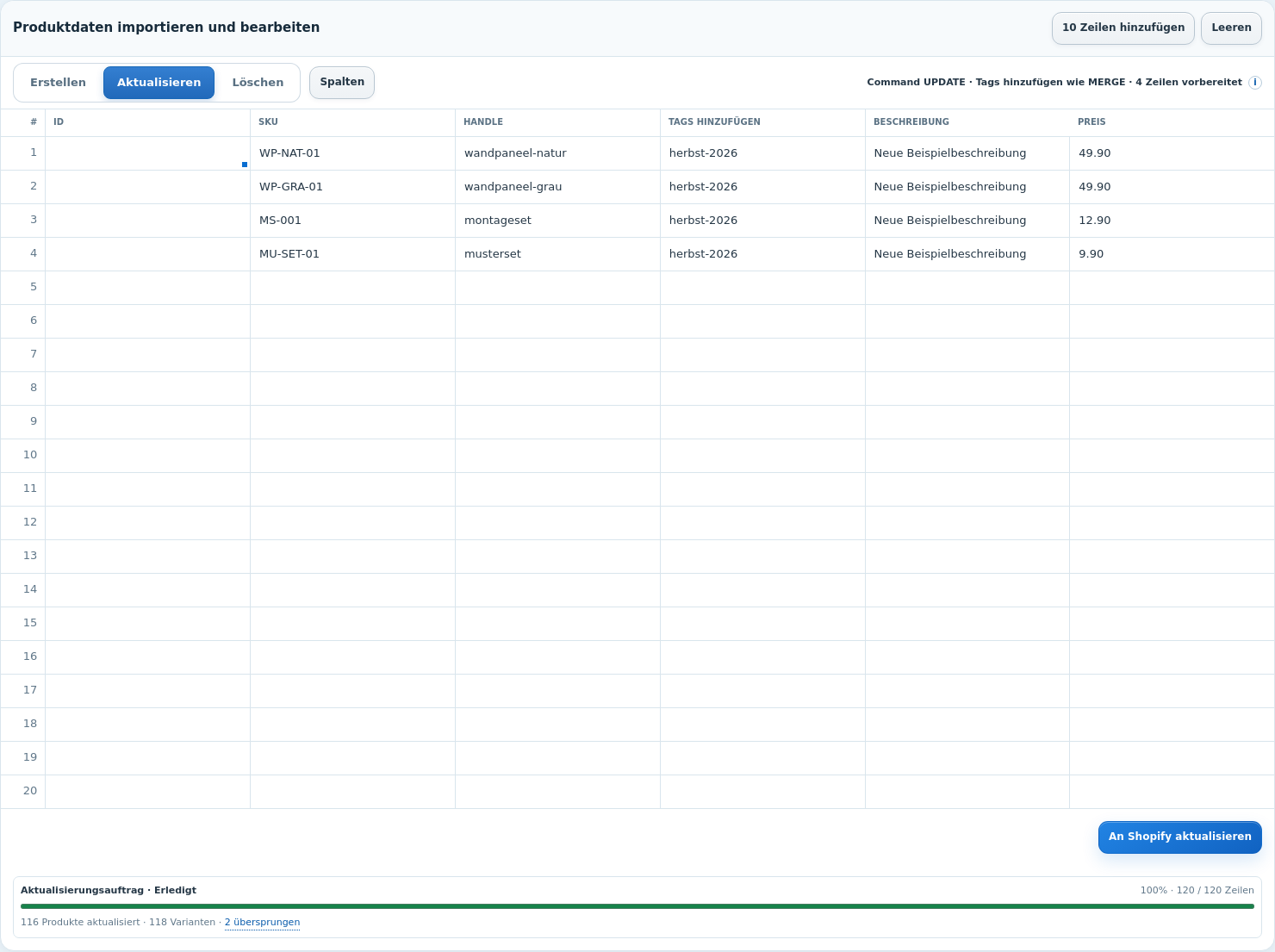
Task: Select the Aktualisieren tab
Action: (159, 83)
